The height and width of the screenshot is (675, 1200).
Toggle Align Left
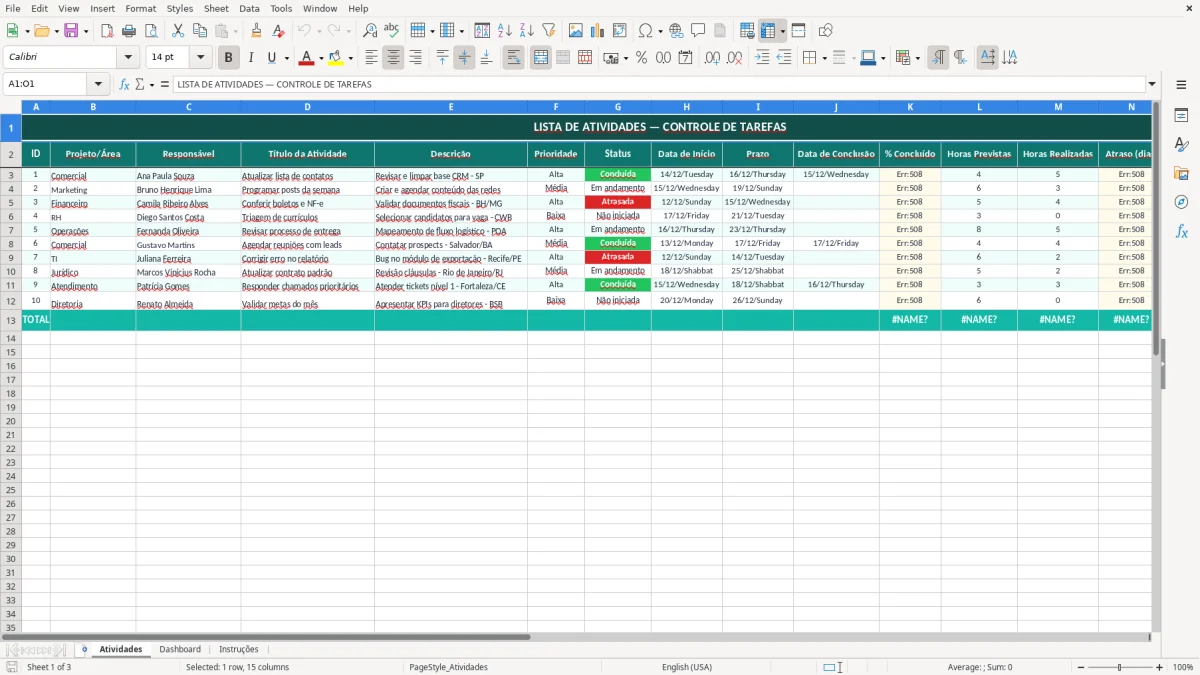point(371,58)
